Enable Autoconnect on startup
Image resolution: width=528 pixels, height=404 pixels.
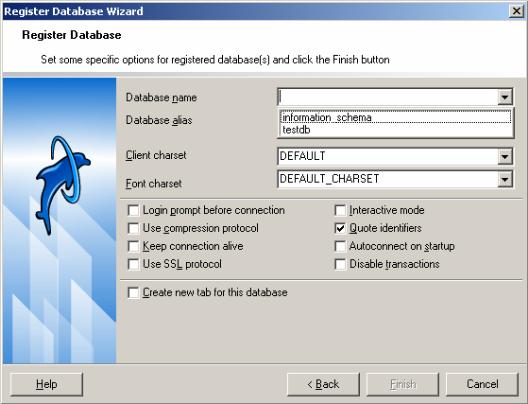coord(340,246)
